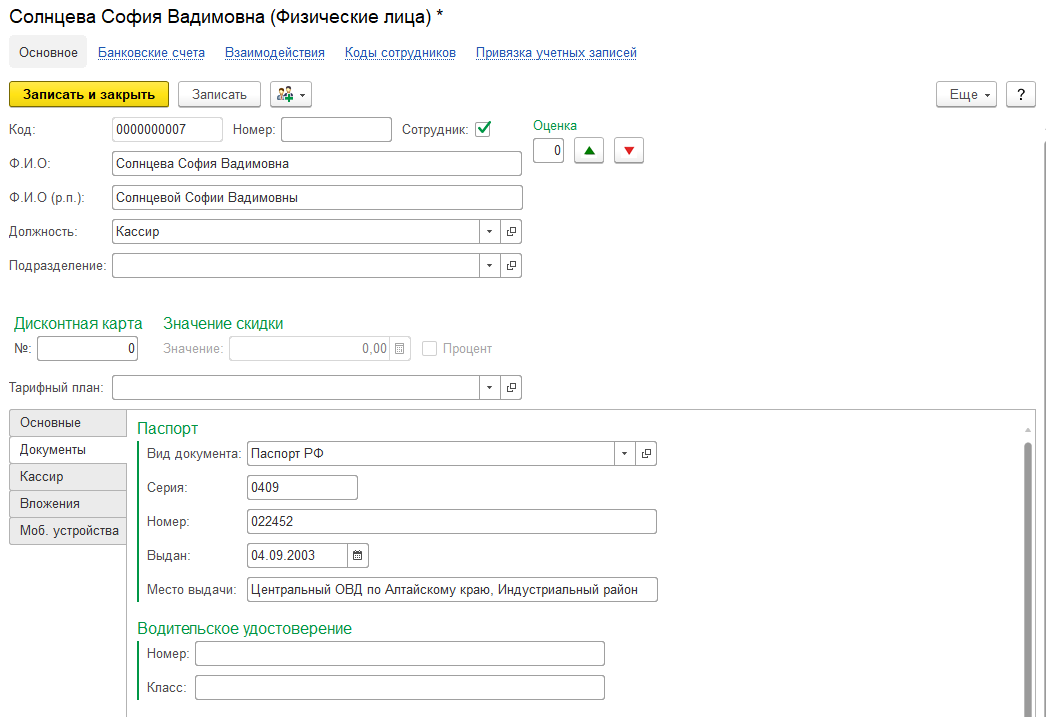
Task: Click green up arrow to increase rating
Action: coord(589,151)
